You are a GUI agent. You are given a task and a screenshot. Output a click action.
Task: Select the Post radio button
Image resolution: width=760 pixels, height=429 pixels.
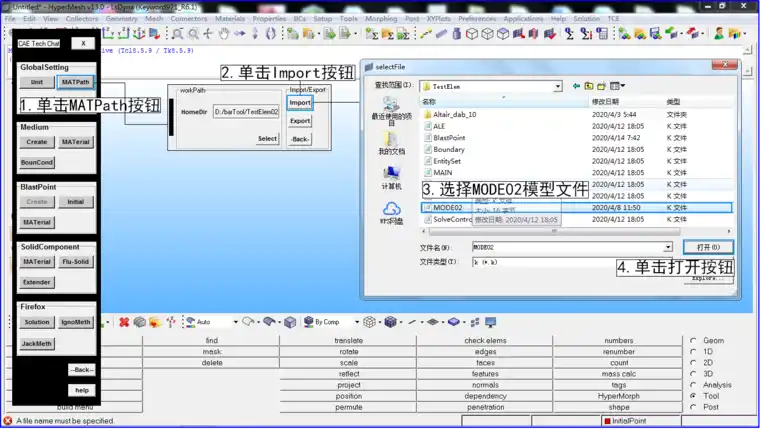694,407
